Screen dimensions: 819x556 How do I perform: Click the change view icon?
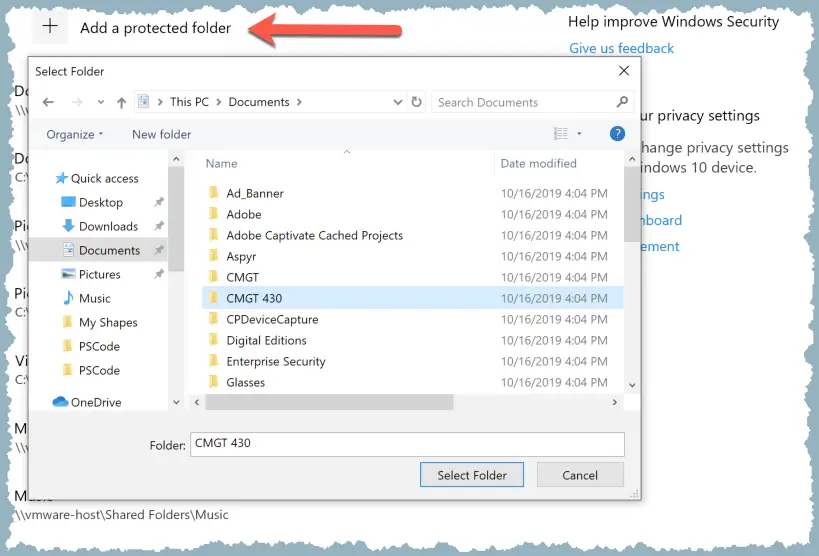561,134
